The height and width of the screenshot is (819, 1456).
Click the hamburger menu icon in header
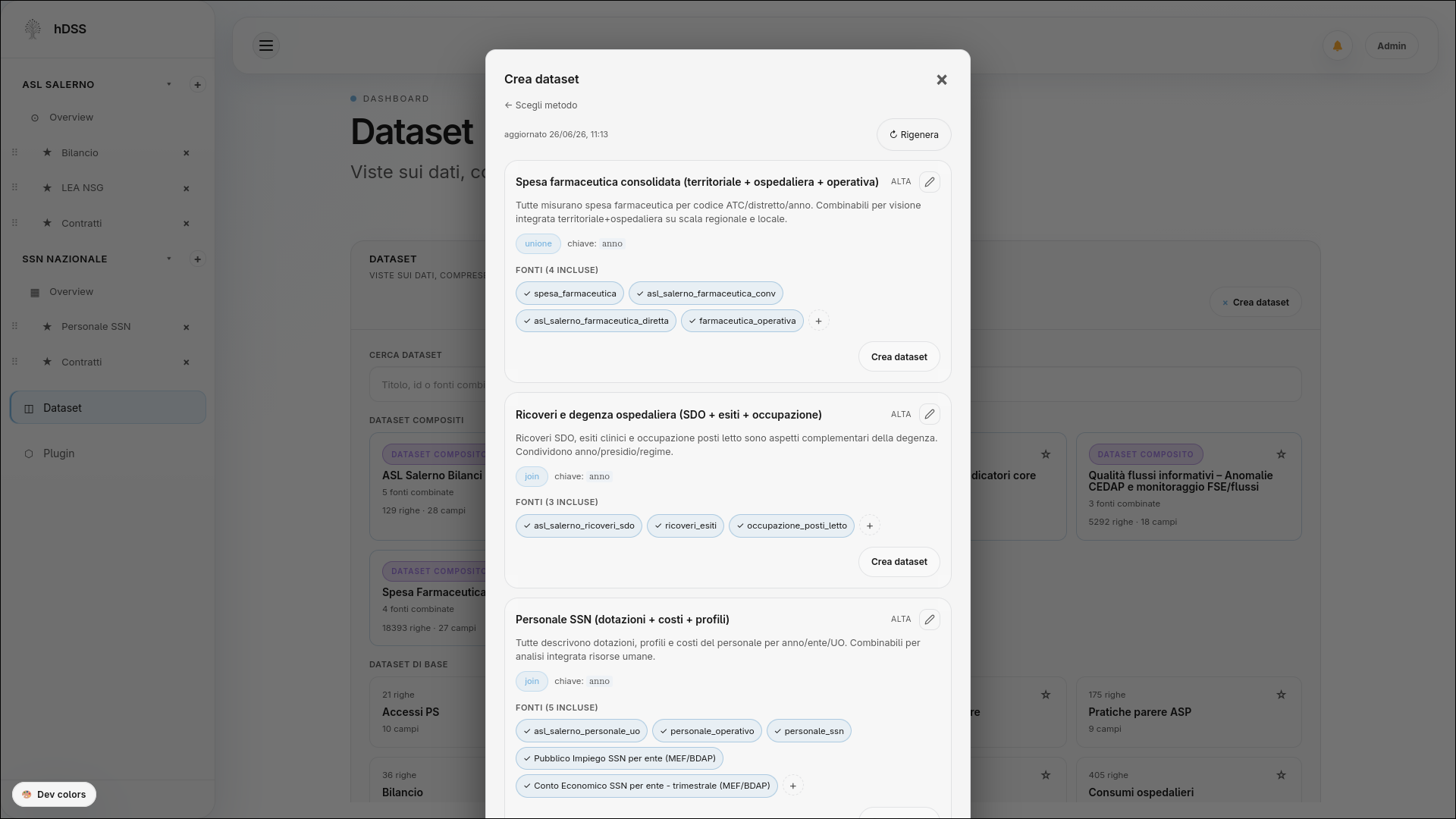(x=266, y=45)
